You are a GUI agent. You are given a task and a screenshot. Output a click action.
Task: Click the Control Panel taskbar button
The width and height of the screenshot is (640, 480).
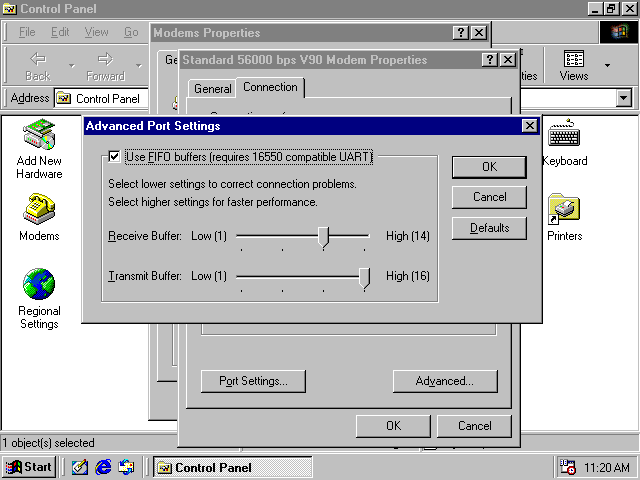tap(233, 467)
